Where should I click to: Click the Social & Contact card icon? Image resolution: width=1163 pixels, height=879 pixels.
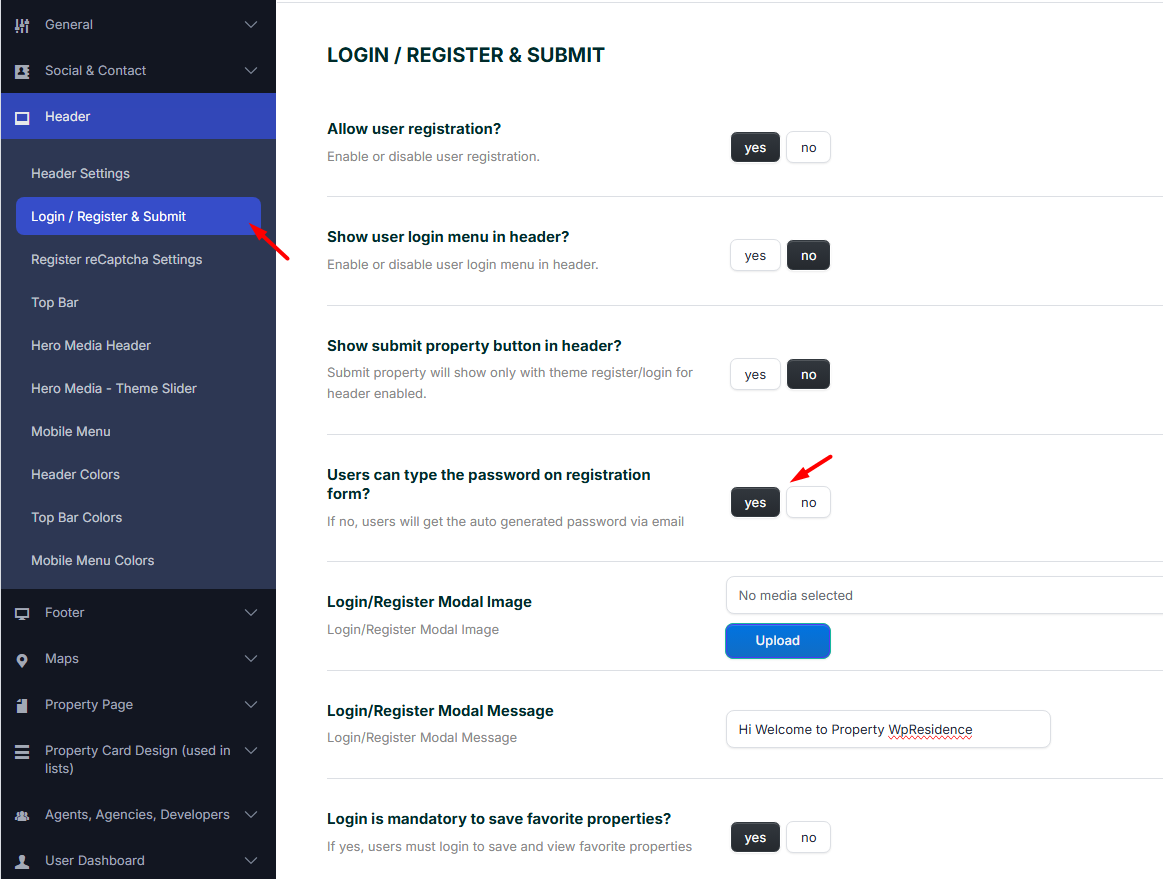pyautogui.click(x=22, y=71)
